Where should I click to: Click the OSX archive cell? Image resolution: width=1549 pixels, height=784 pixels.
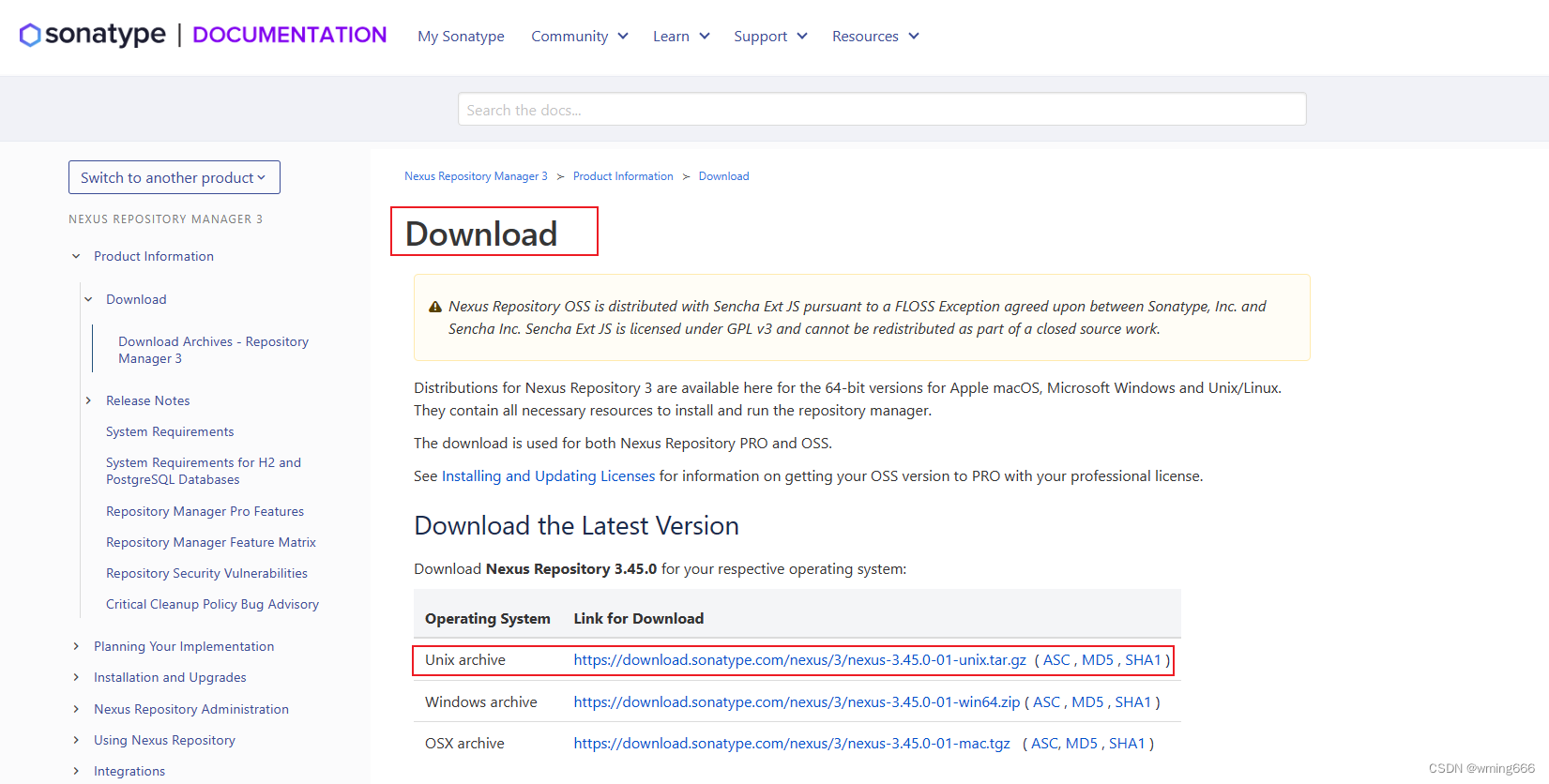pyautogui.click(x=464, y=744)
